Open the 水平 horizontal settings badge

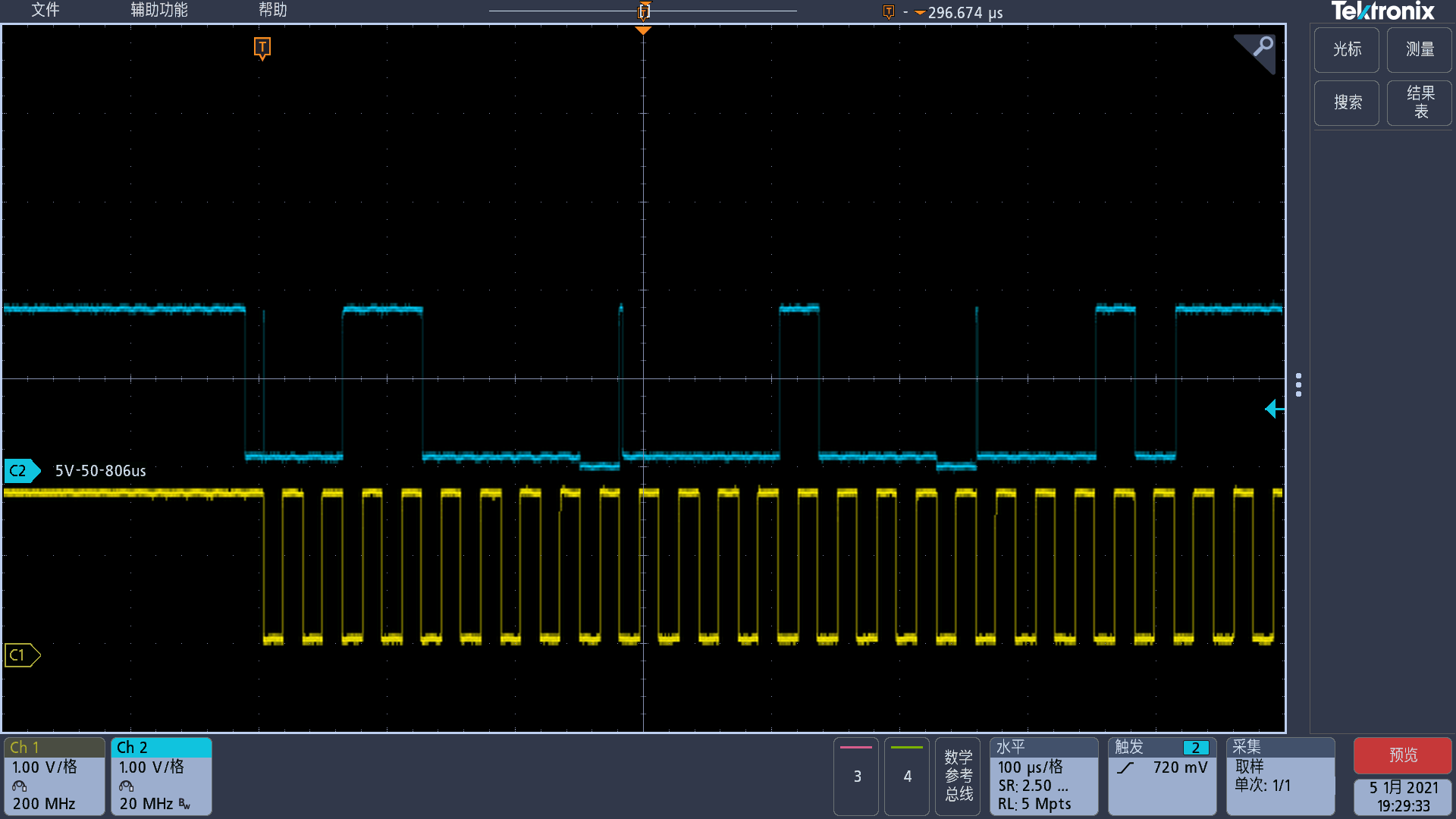(1043, 777)
